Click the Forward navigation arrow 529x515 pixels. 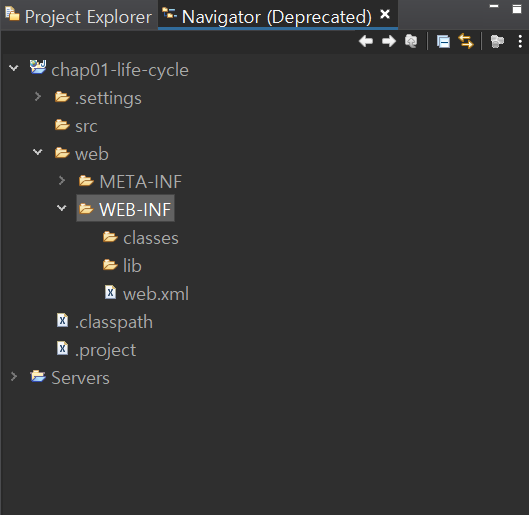[x=389, y=41]
